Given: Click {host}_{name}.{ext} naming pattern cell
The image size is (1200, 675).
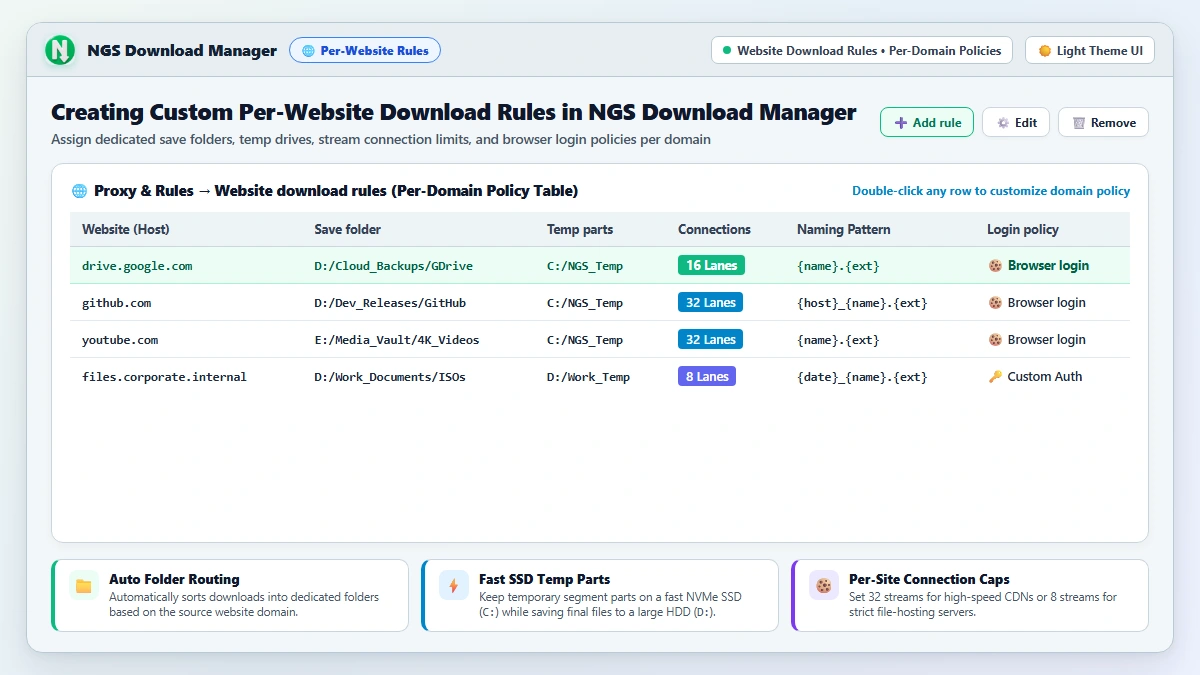Looking at the screenshot, I should pos(862,303).
